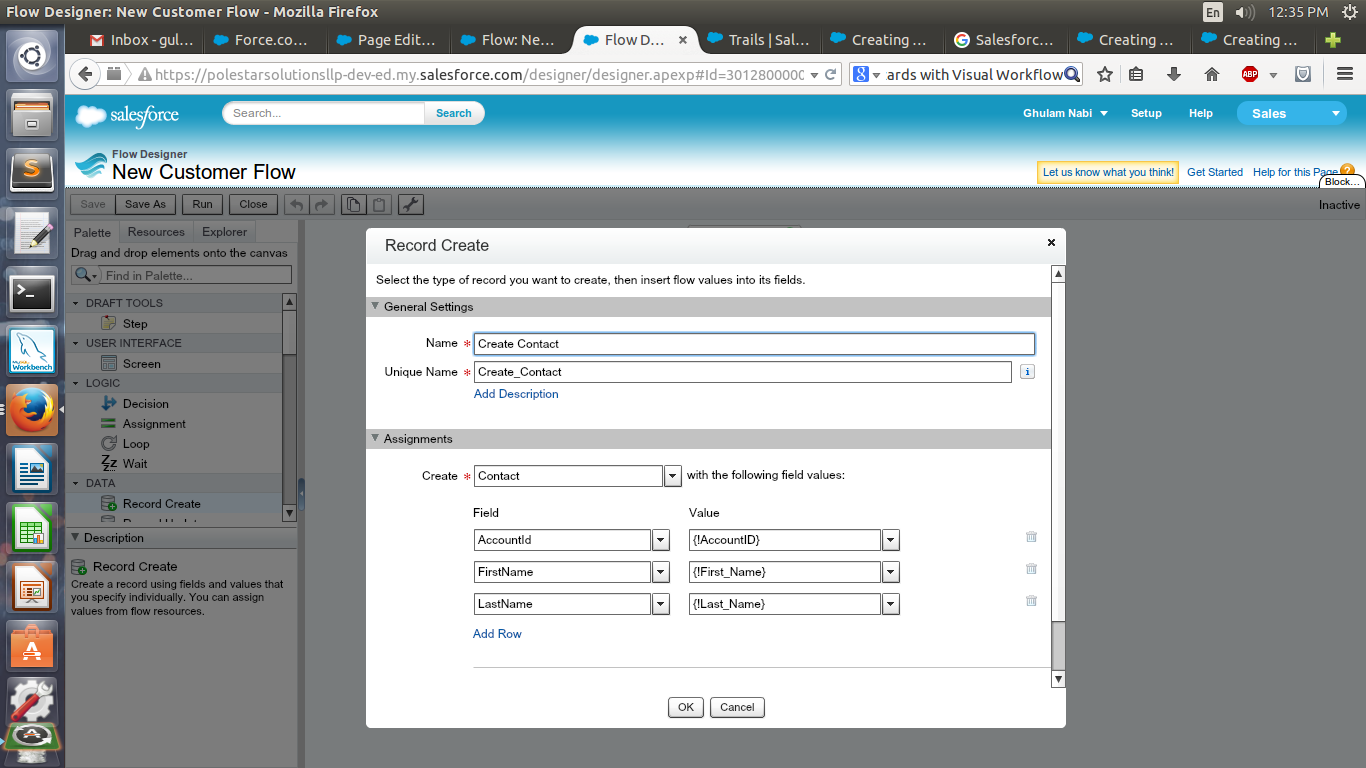Open the Create object type dropdown
Viewport: 1366px width, 768px height.
(673, 476)
